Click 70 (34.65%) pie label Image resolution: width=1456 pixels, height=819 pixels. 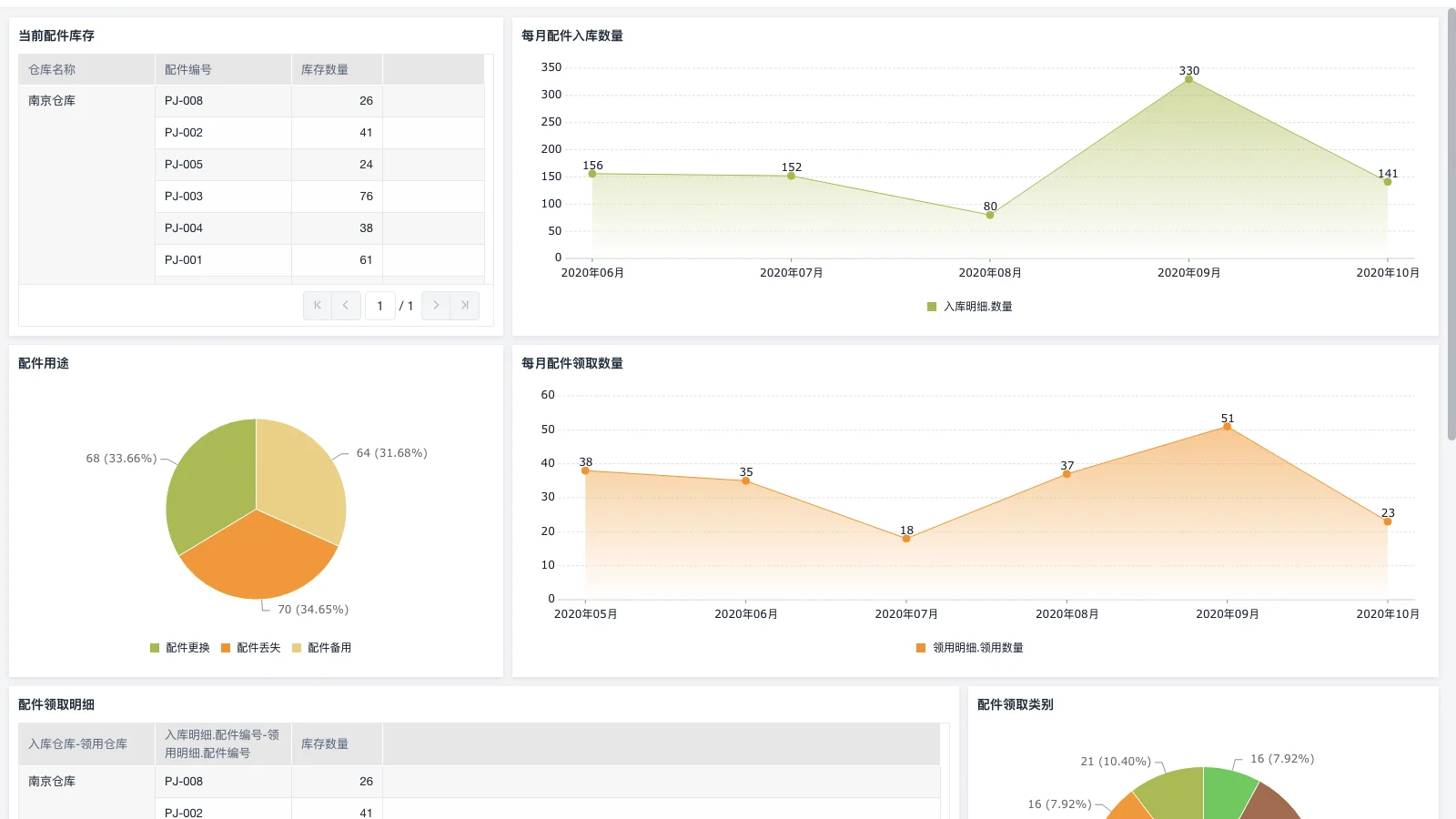pos(313,610)
